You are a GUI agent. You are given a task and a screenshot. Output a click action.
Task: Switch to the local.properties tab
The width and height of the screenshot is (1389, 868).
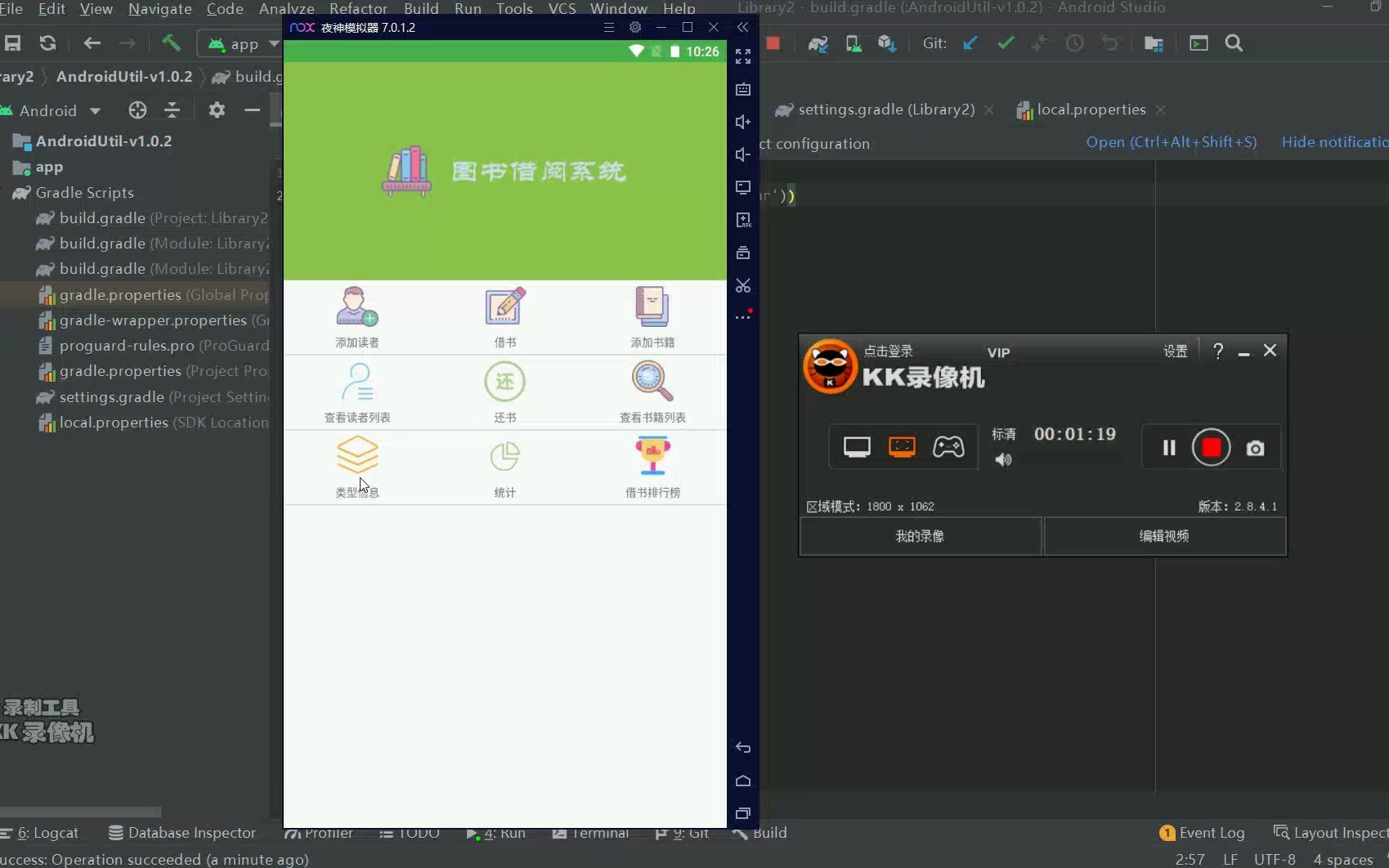1090,109
